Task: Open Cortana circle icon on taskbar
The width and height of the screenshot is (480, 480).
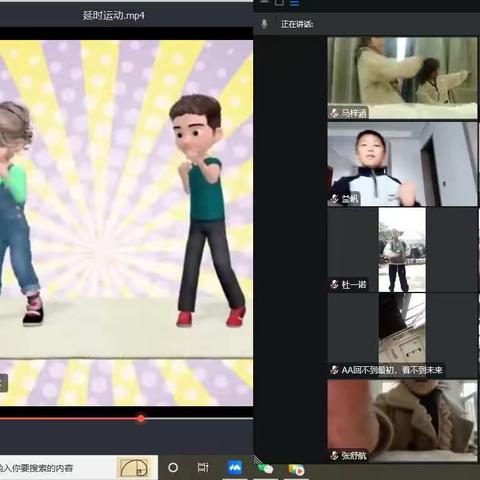Action: point(173,468)
